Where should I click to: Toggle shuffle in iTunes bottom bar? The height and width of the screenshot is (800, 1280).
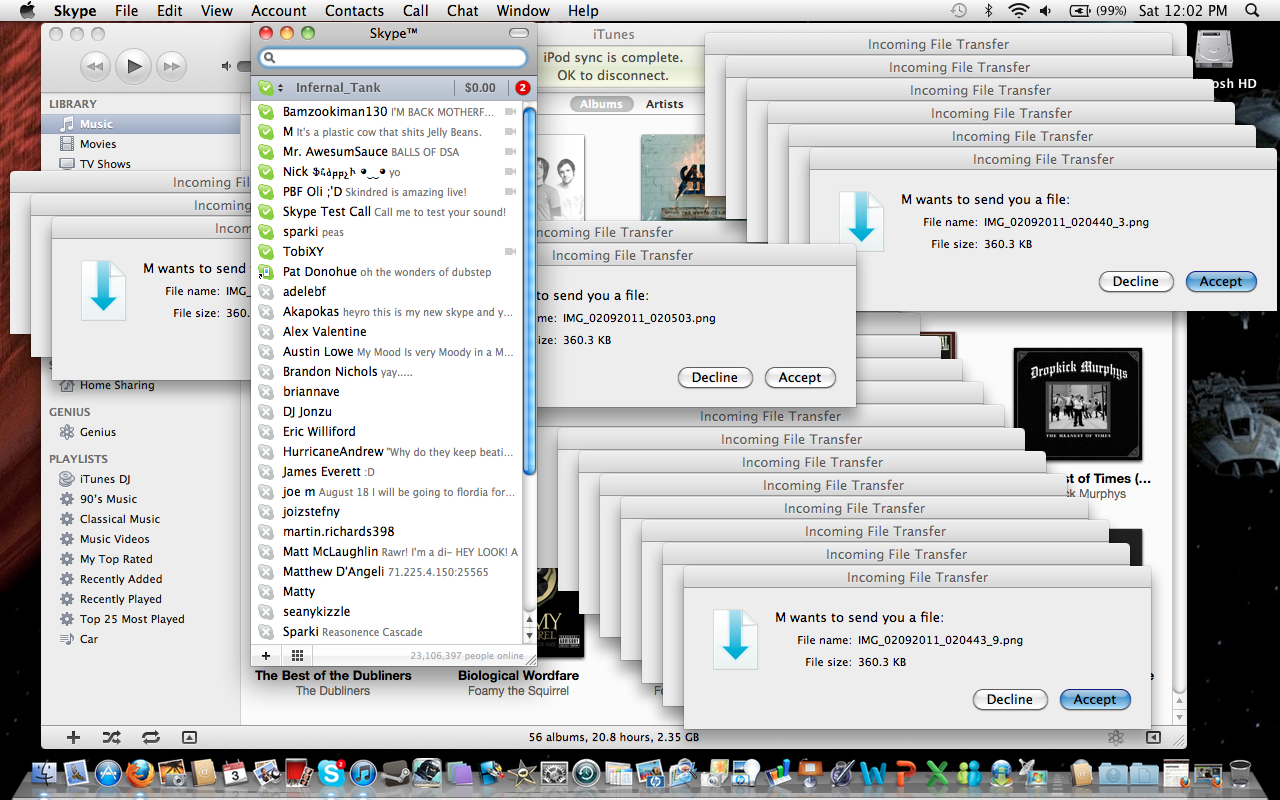(111, 737)
